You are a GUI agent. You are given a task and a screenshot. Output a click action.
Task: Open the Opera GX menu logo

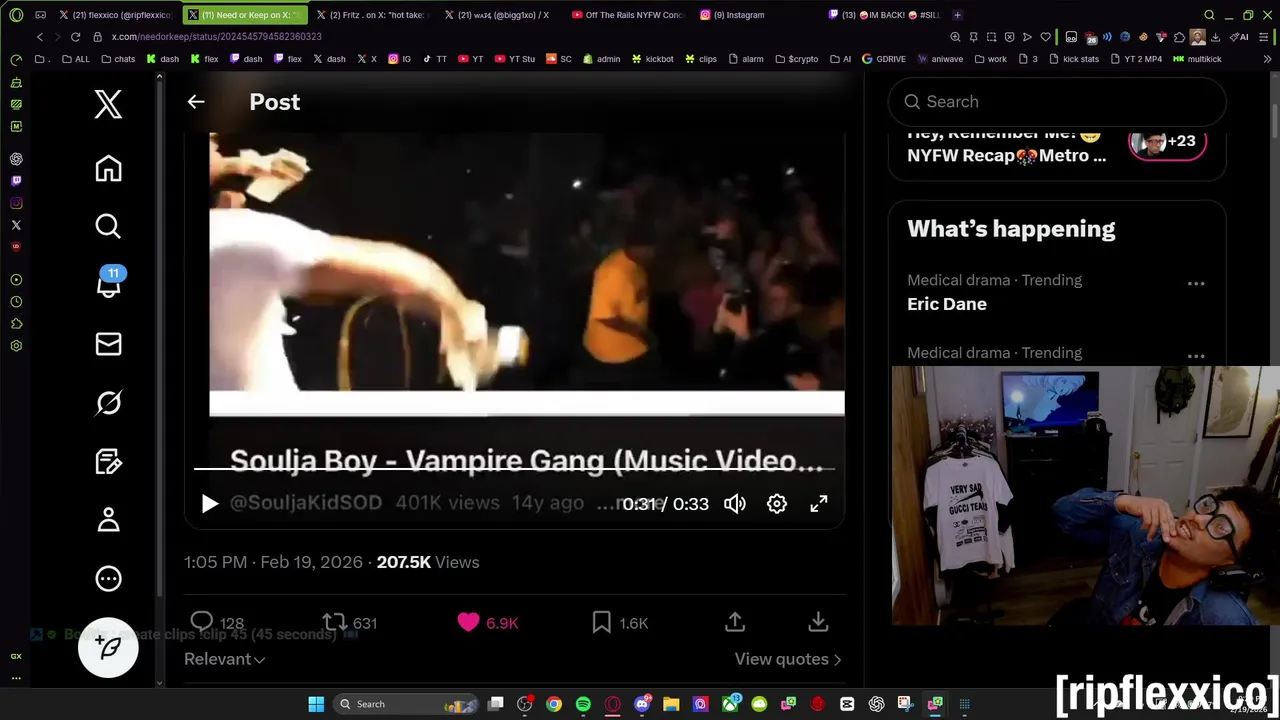(x=16, y=15)
